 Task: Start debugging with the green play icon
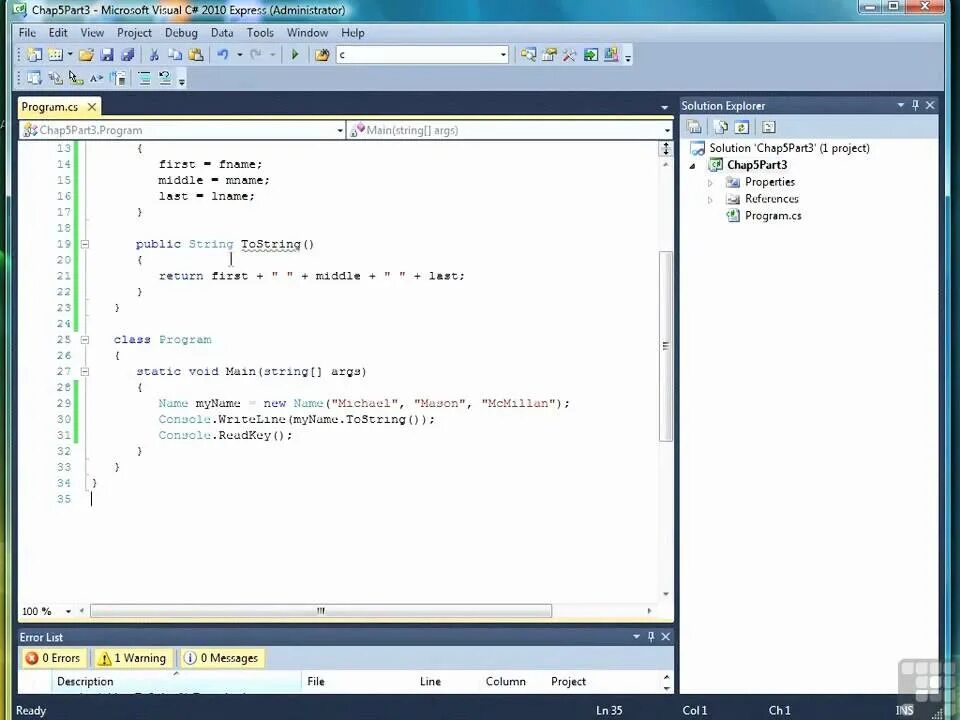pos(295,55)
